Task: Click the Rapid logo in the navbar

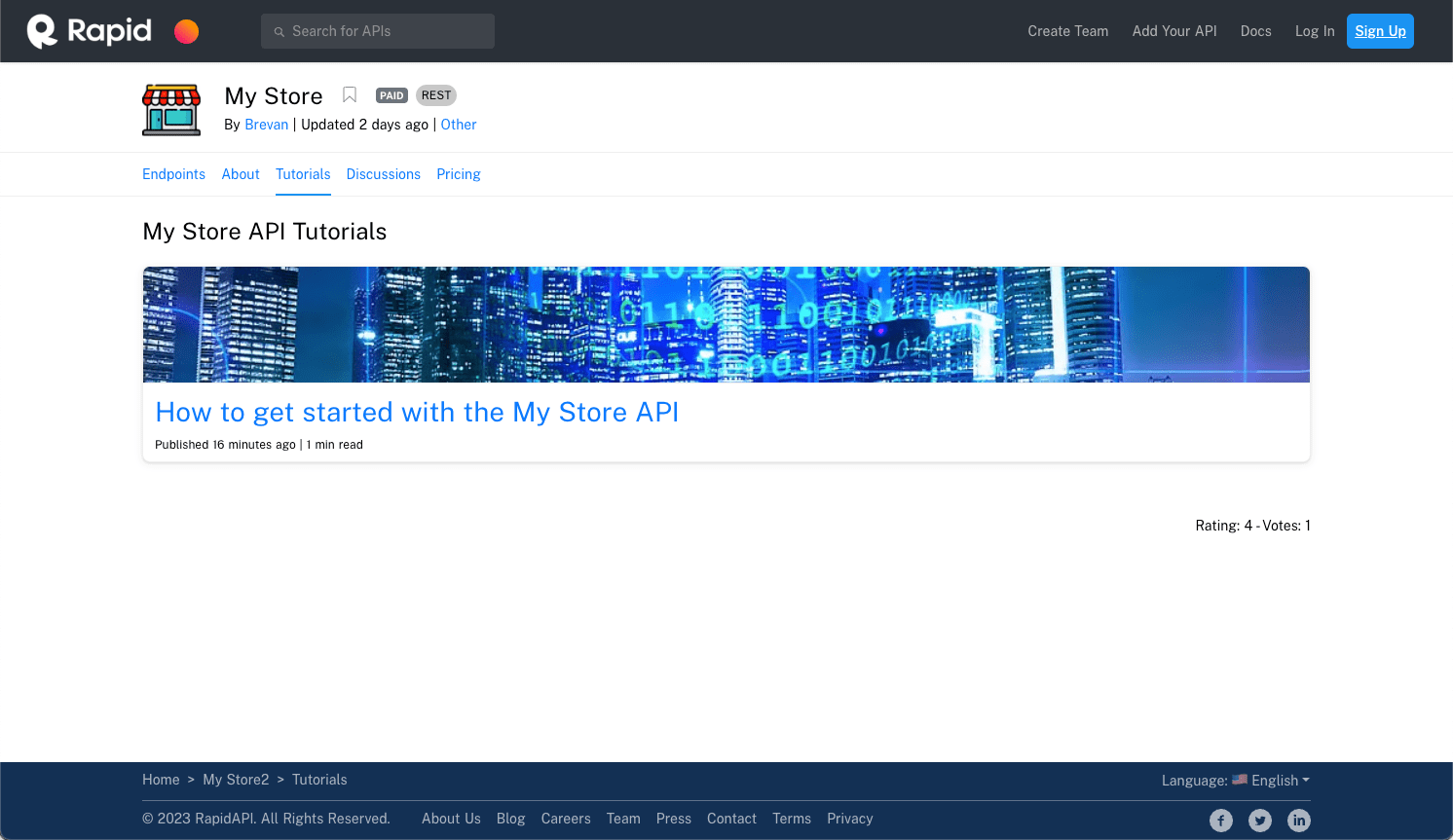Action: tap(87, 30)
